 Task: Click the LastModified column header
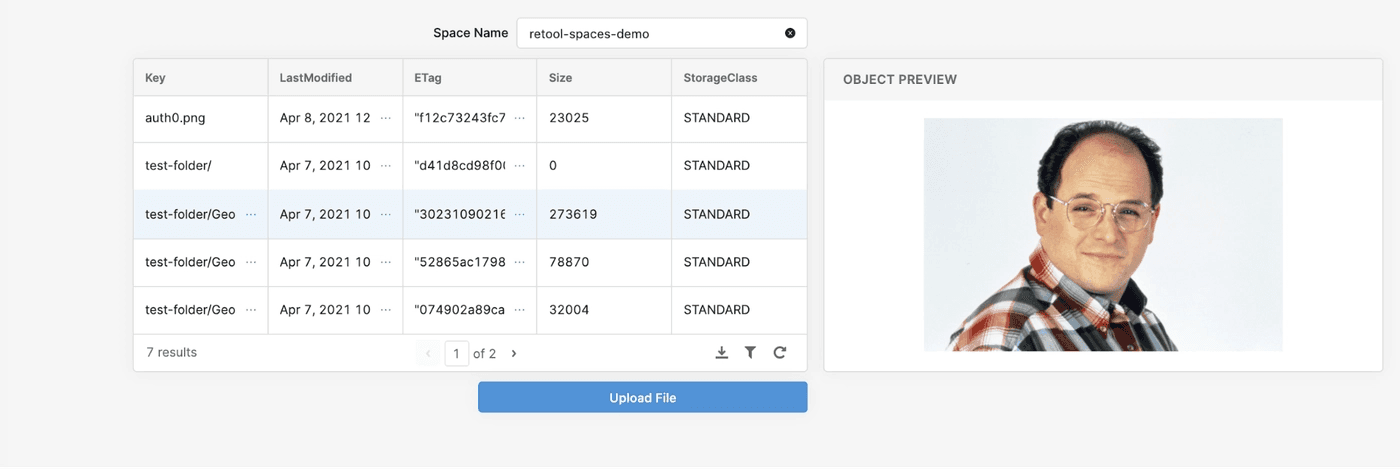[316, 78]
